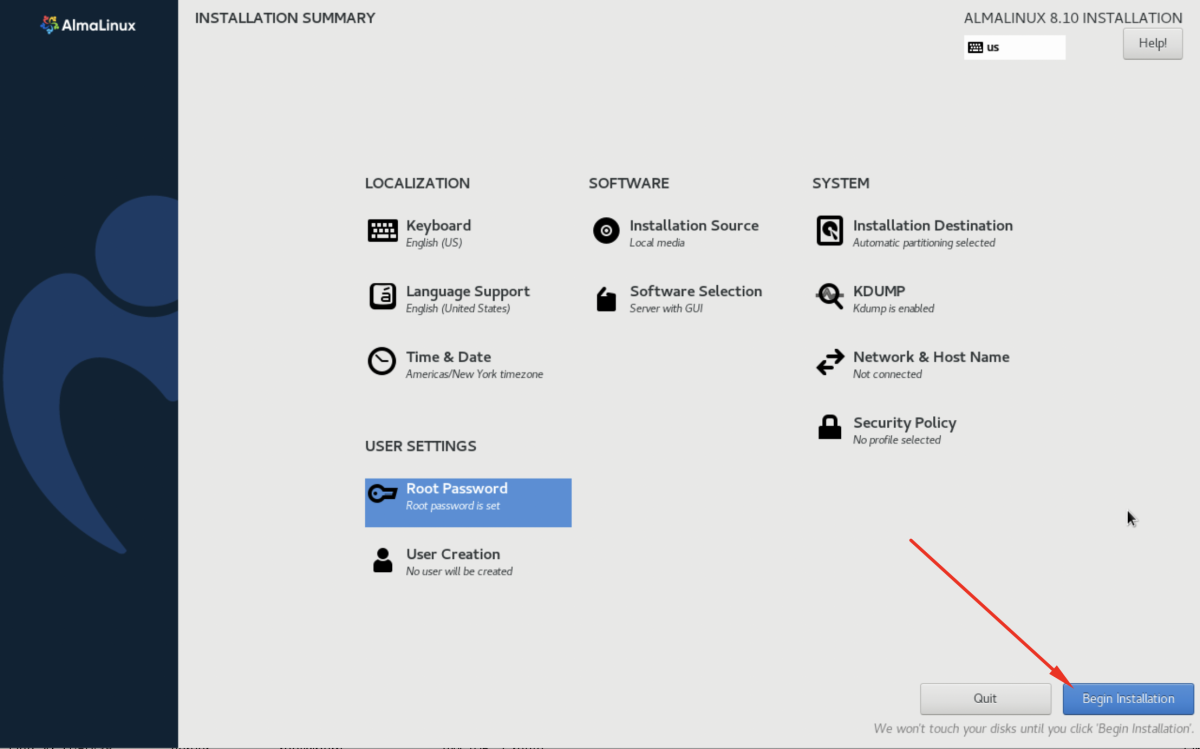This screenshot has height=749, width=1200.
Task: Open the Help! button
Action: (x=1152, y=43)
